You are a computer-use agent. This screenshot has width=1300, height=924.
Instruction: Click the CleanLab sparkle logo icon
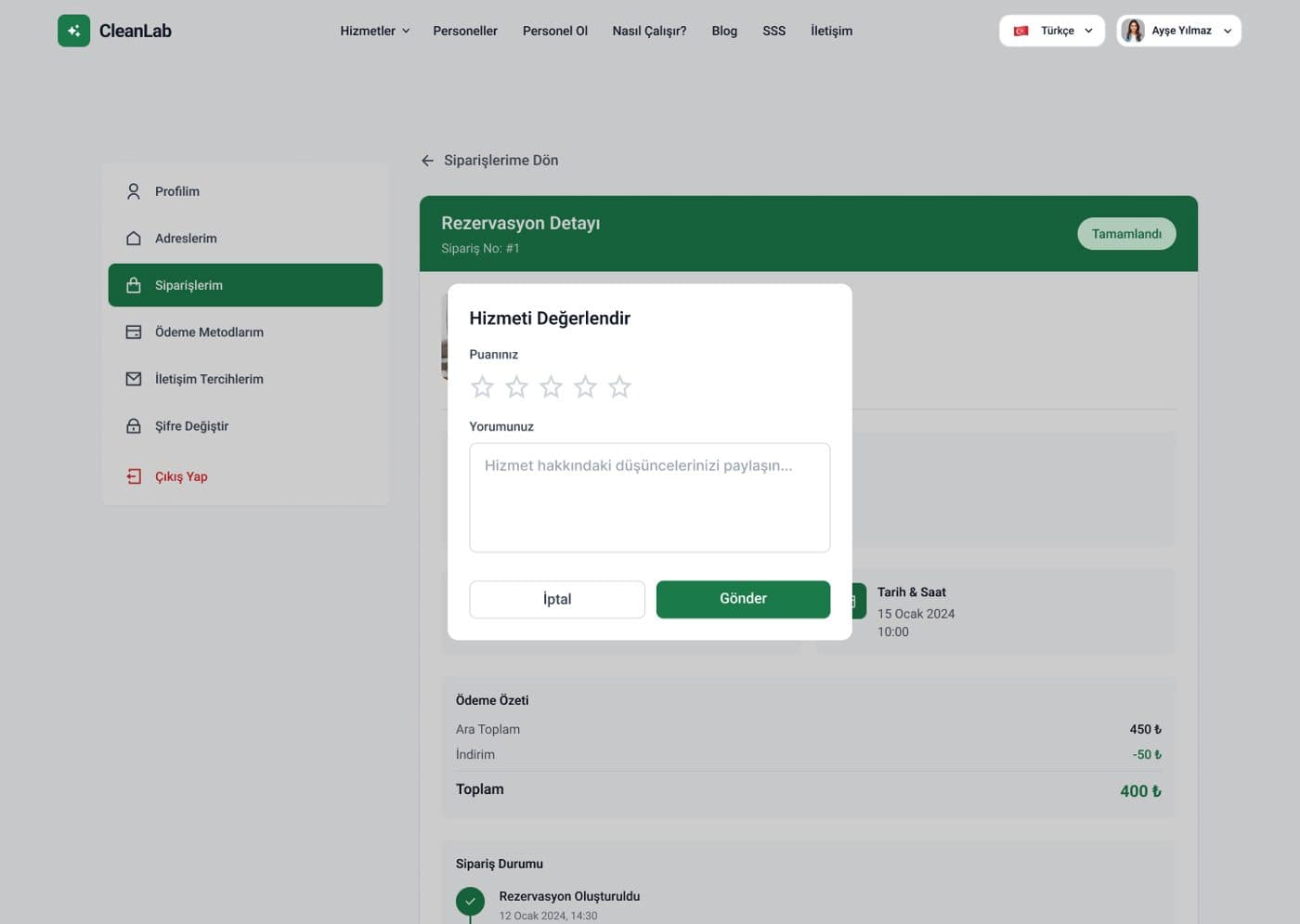tap(73, 31)
